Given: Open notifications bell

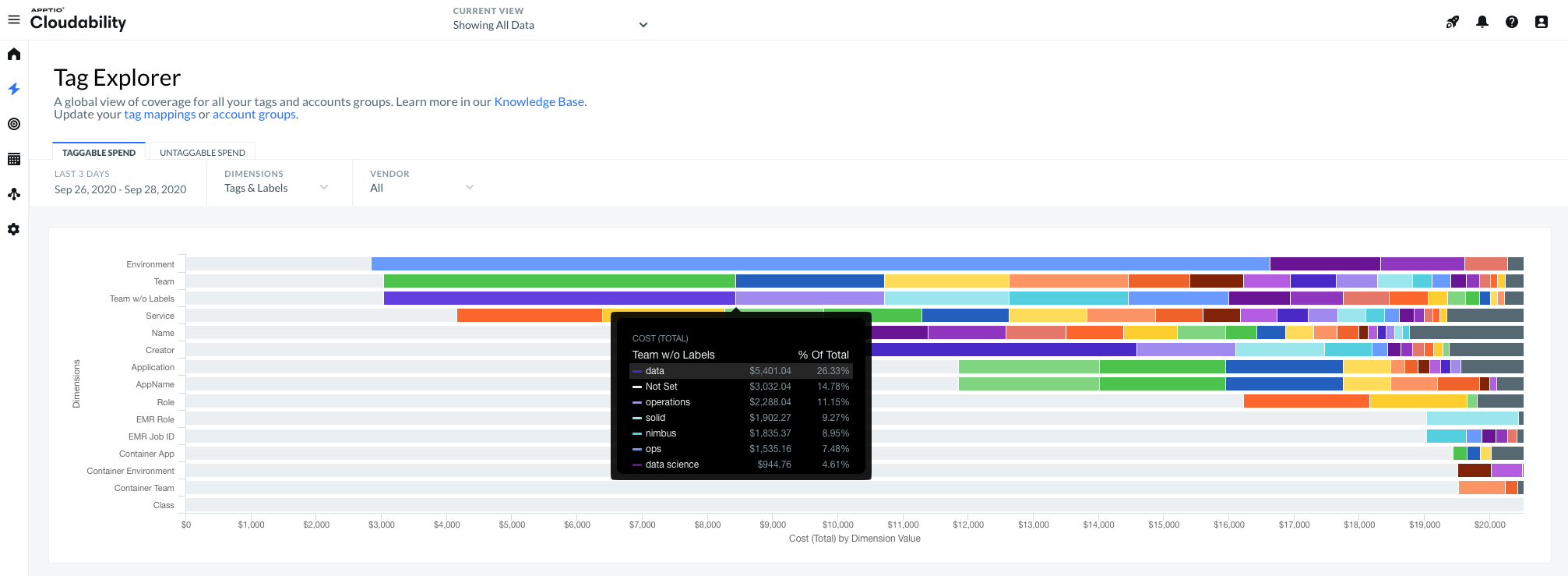Looking at the screenshot, I should 1482,22.
